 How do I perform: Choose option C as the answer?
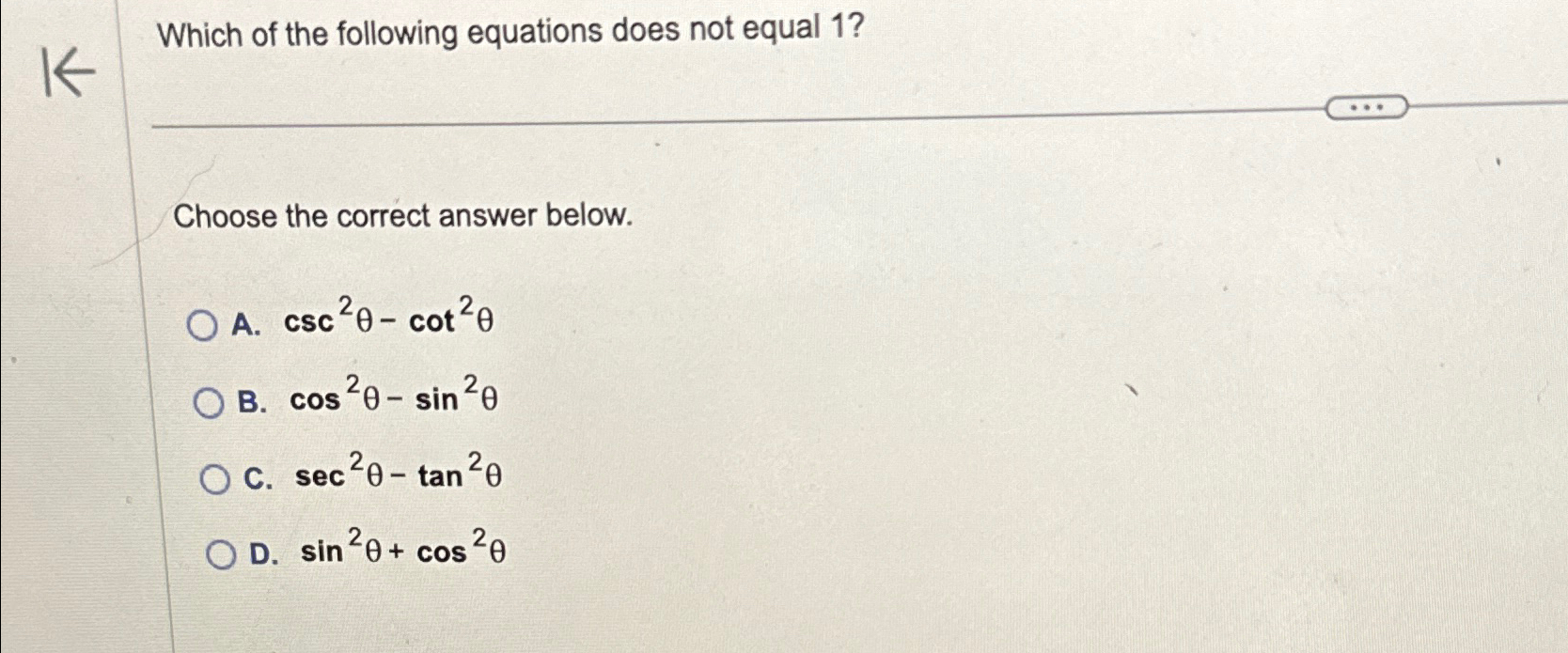215,479
